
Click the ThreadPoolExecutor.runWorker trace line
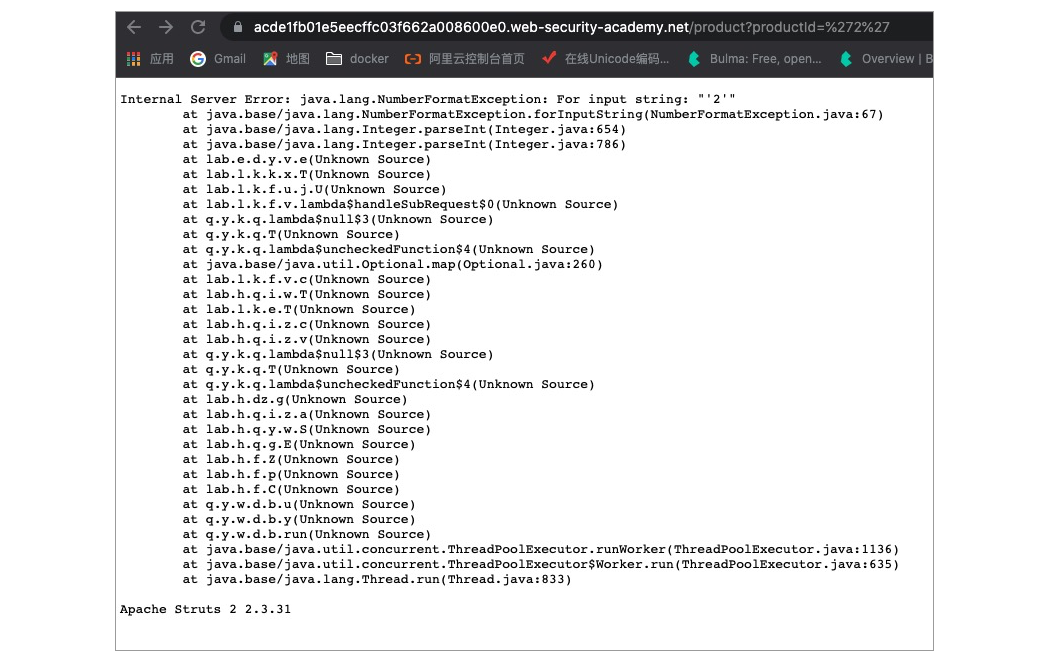click(540, 549)
